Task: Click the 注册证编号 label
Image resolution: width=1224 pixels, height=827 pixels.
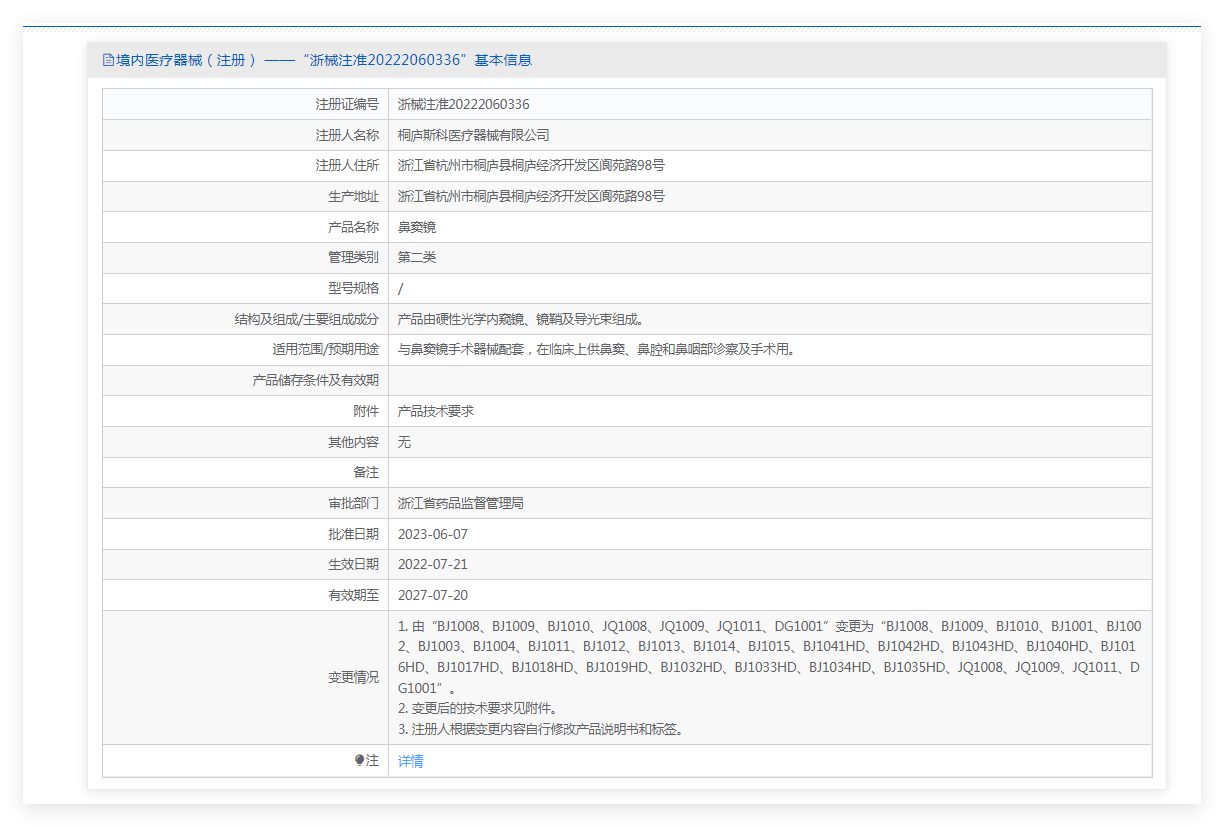Action: [347, 104]
